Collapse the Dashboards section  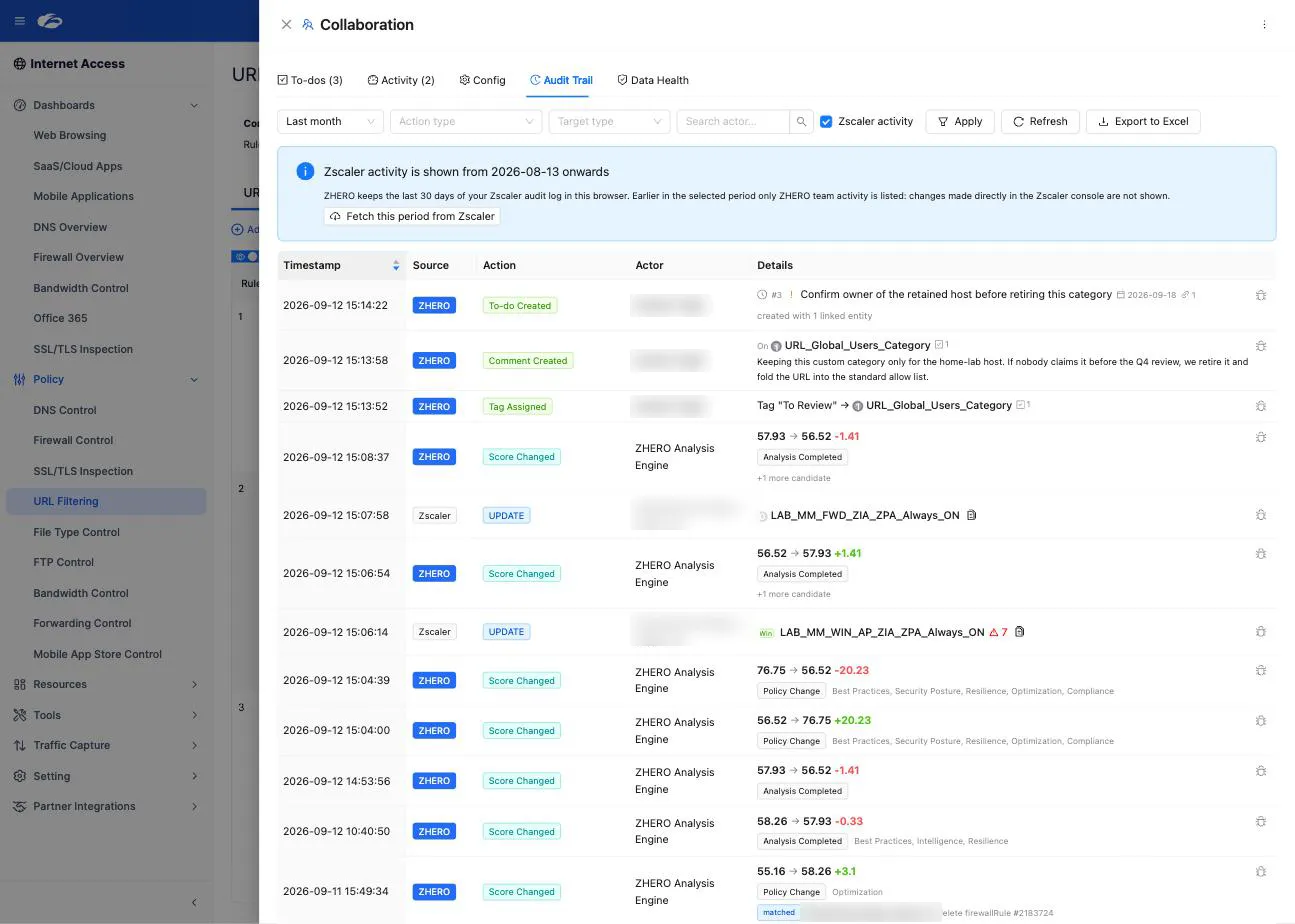coord(194,105)
